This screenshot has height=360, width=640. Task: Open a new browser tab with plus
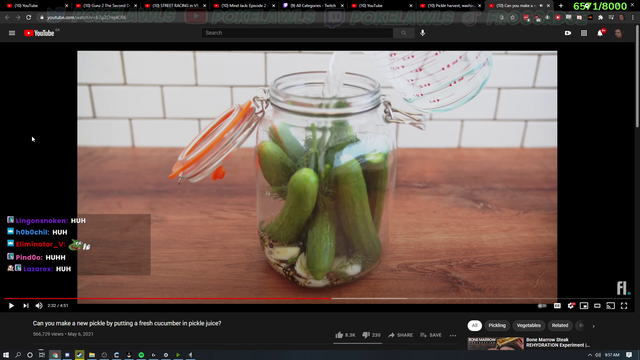point(561,6)
